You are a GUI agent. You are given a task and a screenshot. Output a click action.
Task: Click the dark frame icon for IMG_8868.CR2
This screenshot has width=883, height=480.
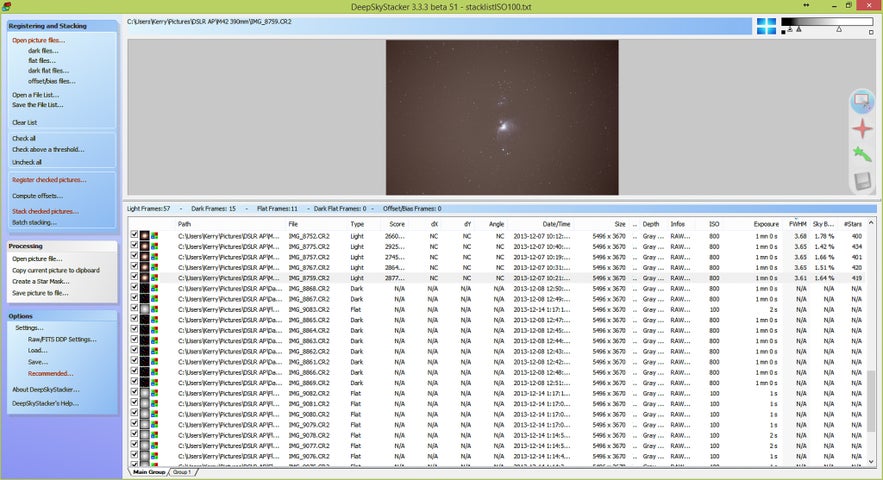tap(145, 288)
